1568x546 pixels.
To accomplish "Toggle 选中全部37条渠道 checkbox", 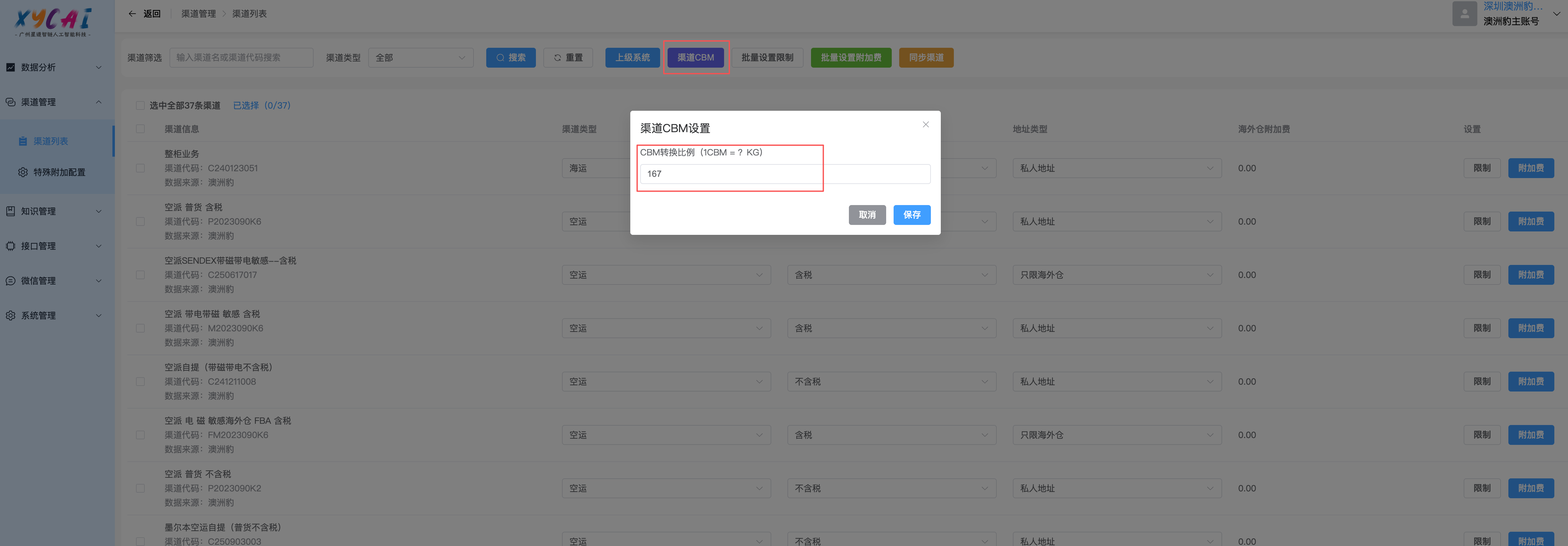I will pyautogui.click(x=141, y=106).
